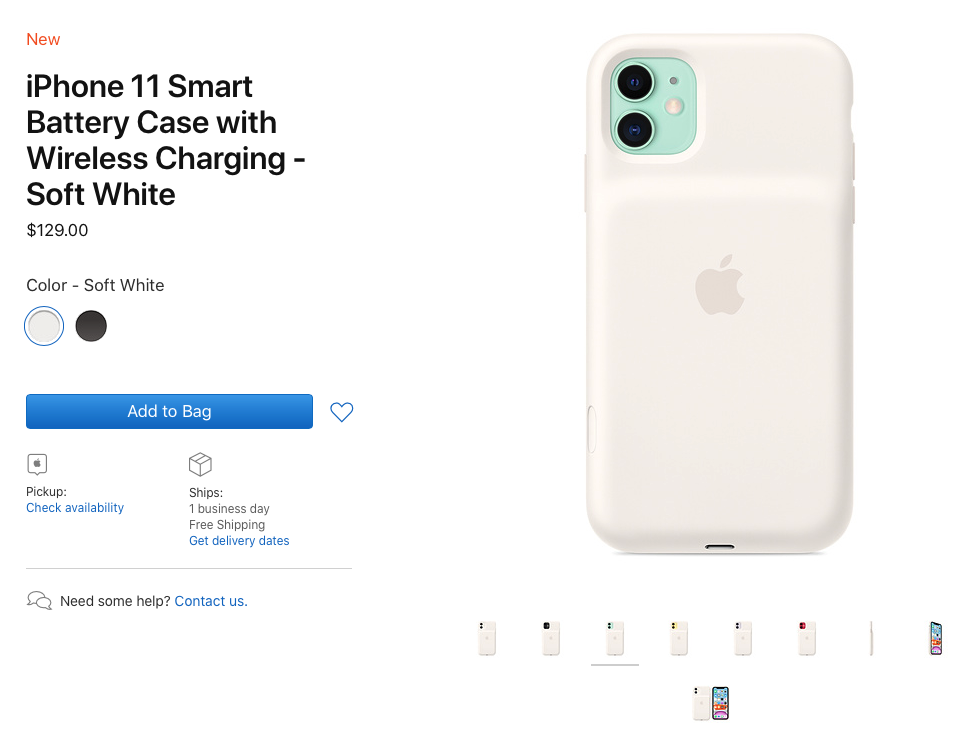The height and width of the screenshot is (749, 965).
Task: Select the side-view case thumbnail
Action: click(870, 638)
